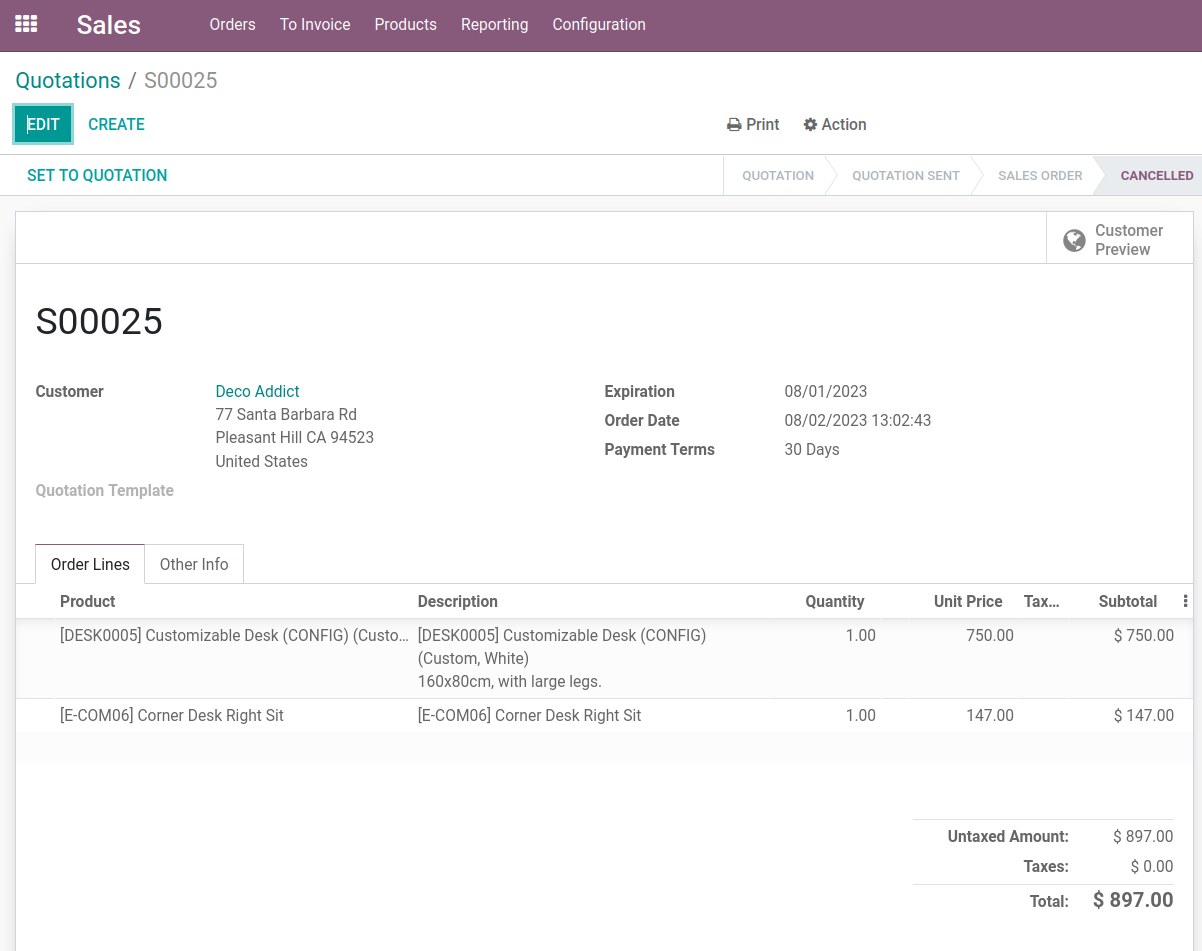Click the globe icon for Customer Preview
This screenshot has height=951, width=1202.
(x=1074, y=240)
